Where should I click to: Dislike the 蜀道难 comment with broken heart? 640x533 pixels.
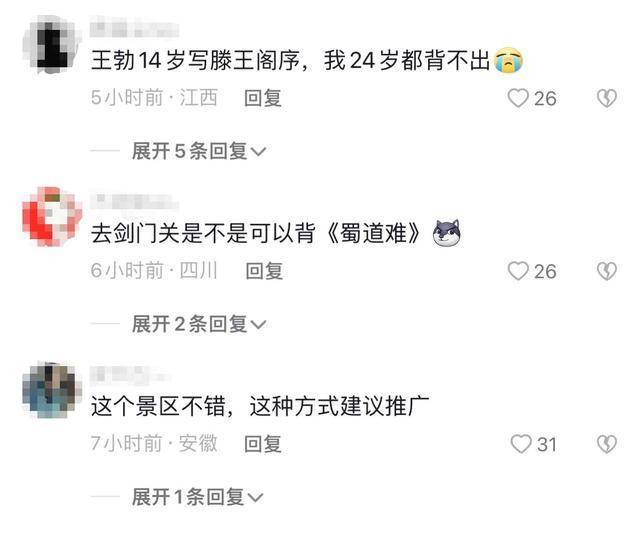point(607,271)
